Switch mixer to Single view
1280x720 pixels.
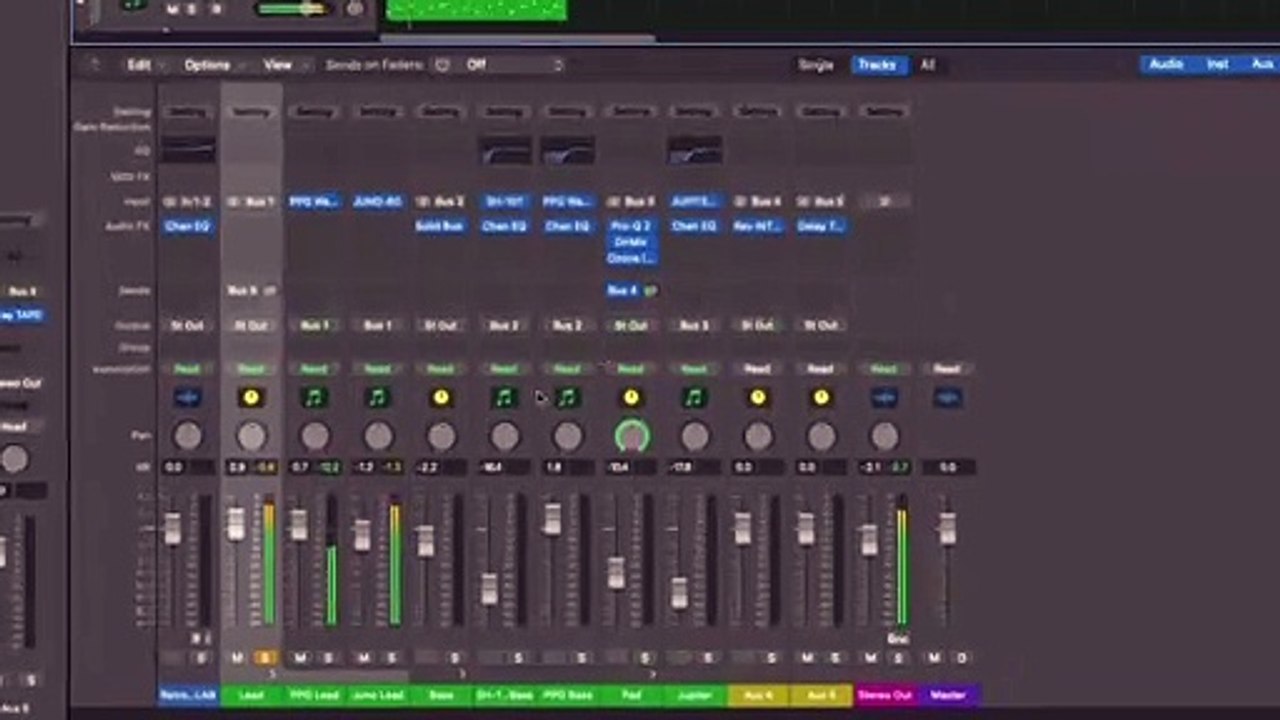(x=815, y=65)
